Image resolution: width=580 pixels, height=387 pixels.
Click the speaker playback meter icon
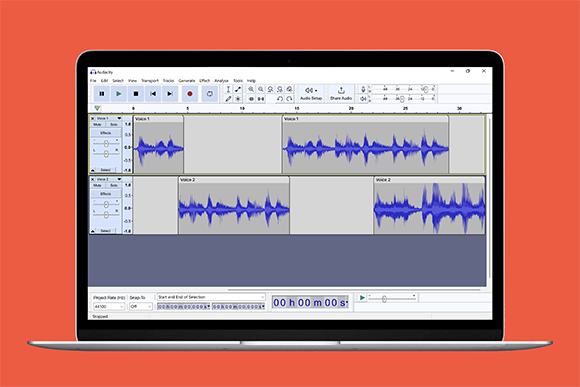coord(363,99)
